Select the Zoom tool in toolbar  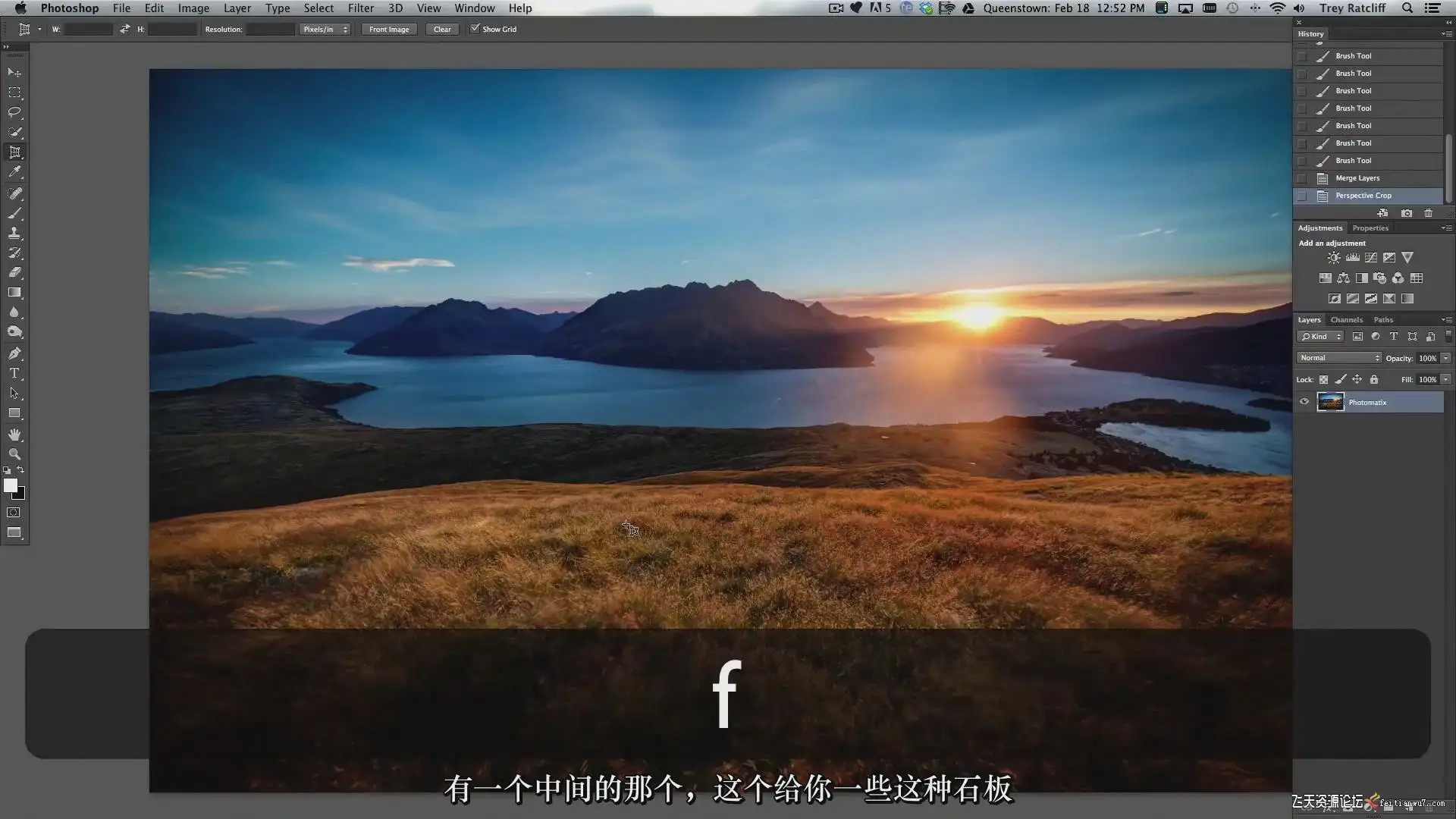[14, 454]
